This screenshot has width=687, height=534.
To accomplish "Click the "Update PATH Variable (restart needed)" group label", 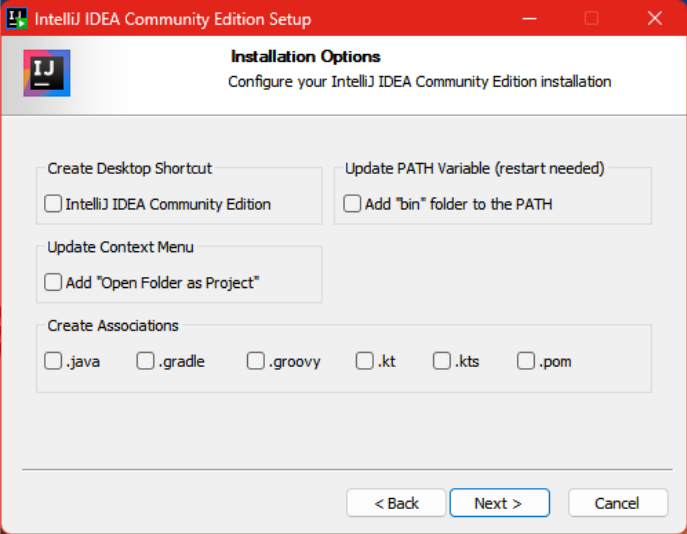I will point(475,169).
